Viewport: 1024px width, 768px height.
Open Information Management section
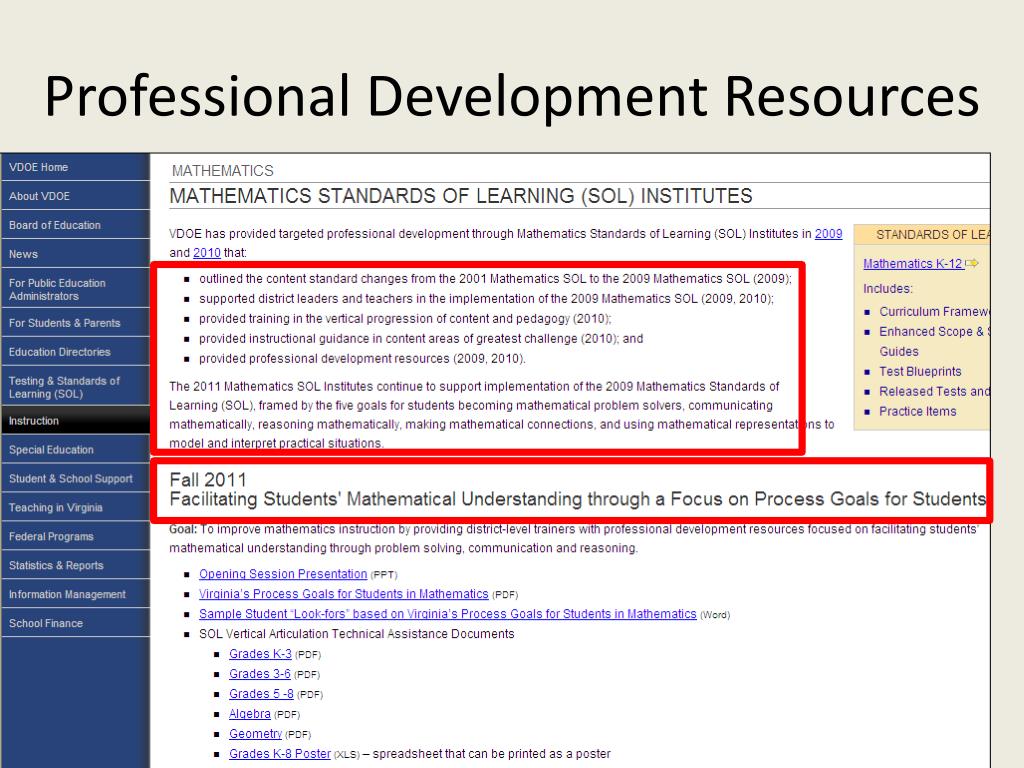[x=75, y=594]
